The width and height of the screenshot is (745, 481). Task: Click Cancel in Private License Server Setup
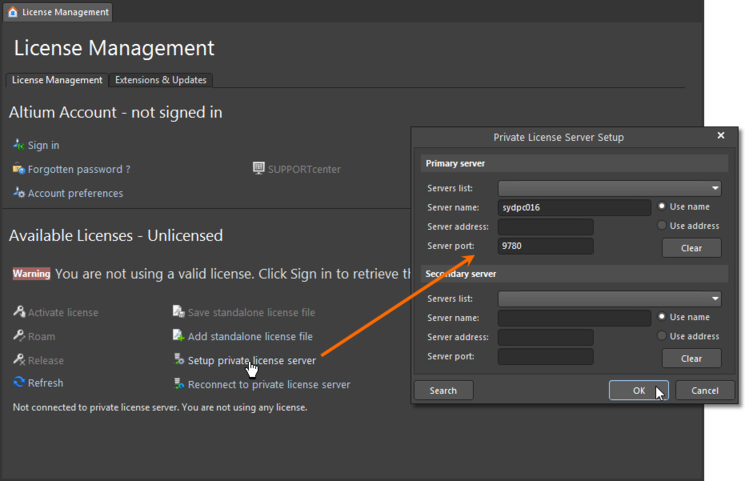(x=705, y=391)
